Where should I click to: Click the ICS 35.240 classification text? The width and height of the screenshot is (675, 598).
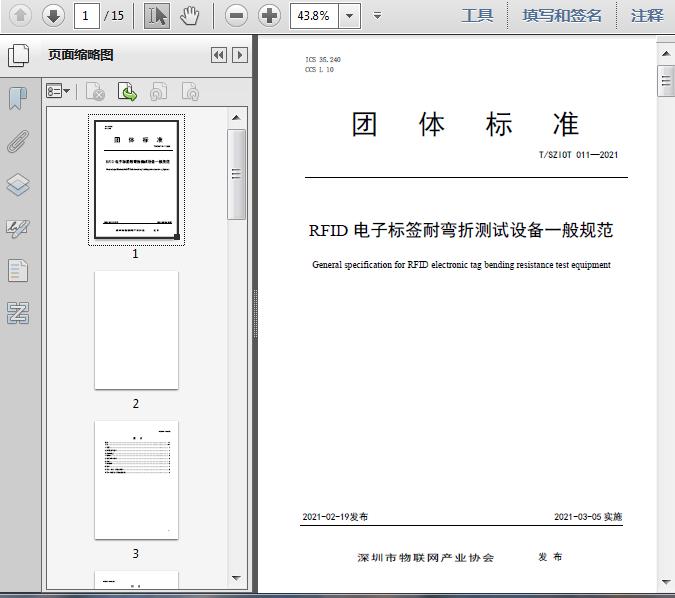(323, 59)
